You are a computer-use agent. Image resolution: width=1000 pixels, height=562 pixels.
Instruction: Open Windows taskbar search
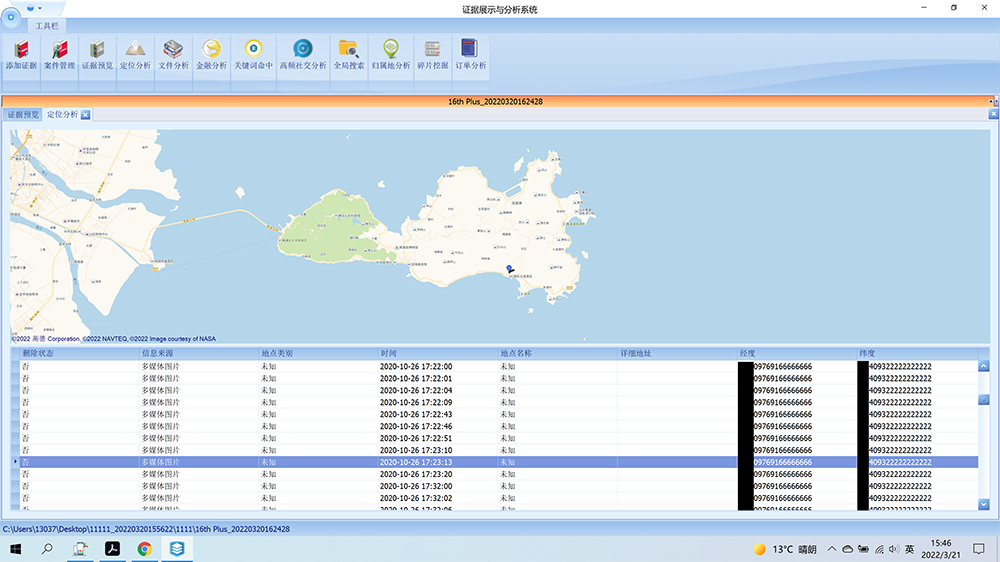[47, 549]
